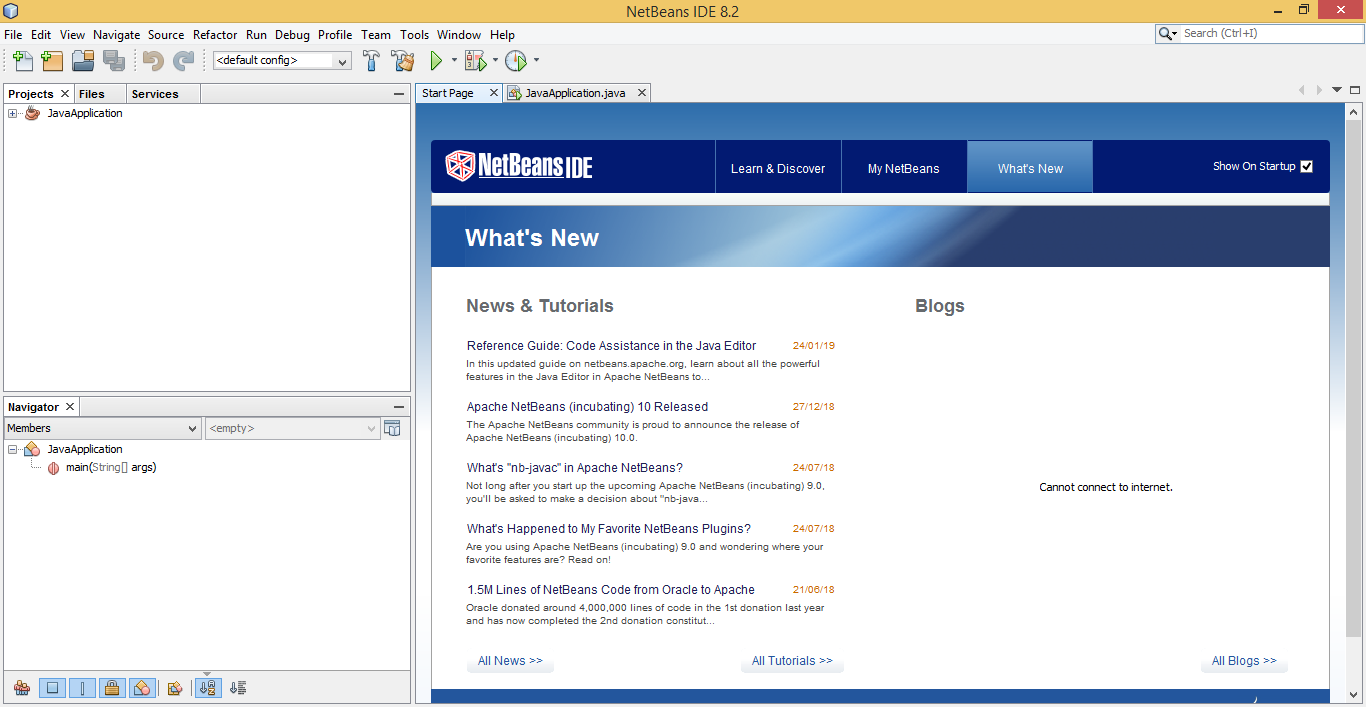Run the project with green play icon
The width and height of the screenshot is (1366, 707).
point(436,61)
